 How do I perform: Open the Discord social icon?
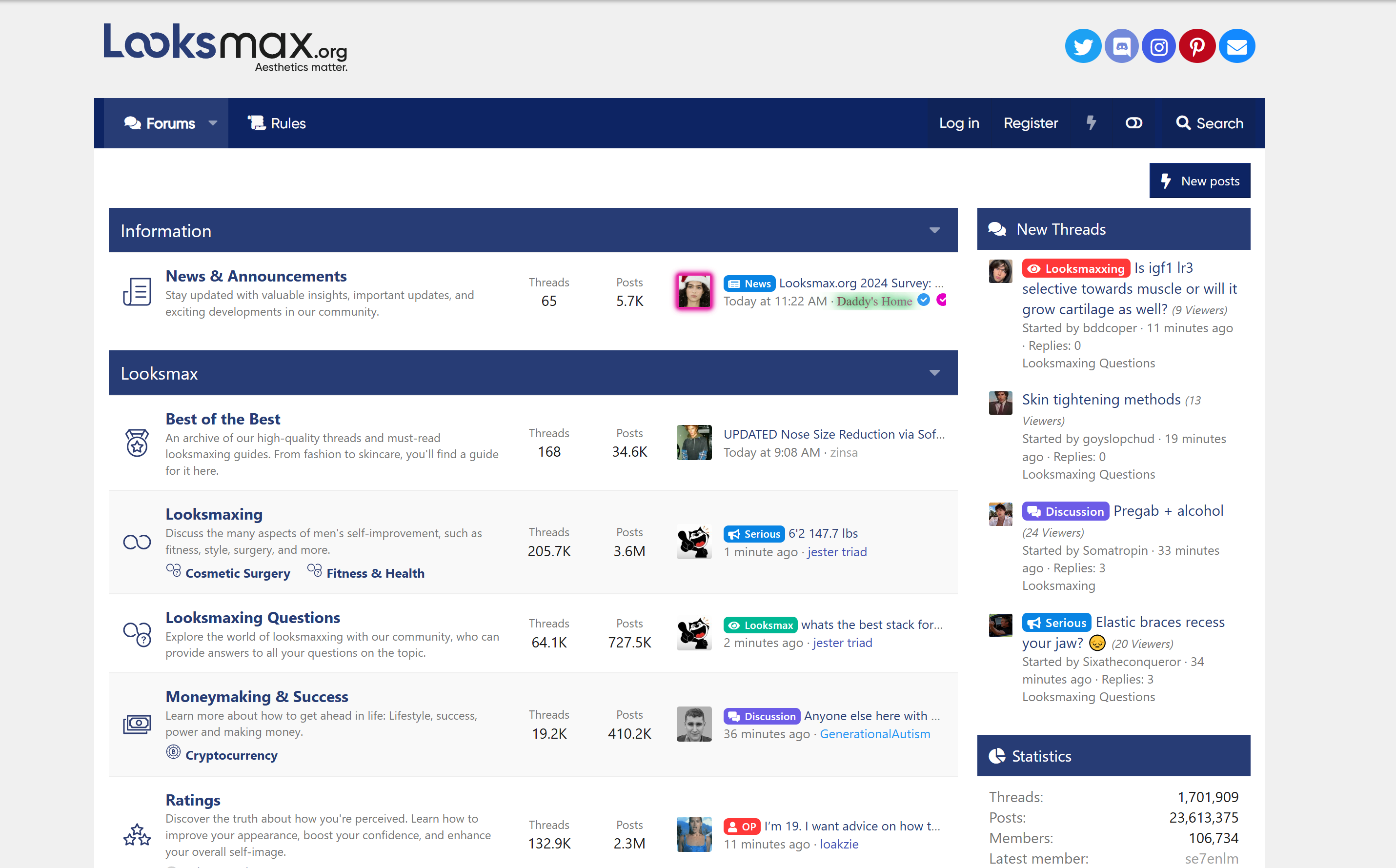point(1121,46)
